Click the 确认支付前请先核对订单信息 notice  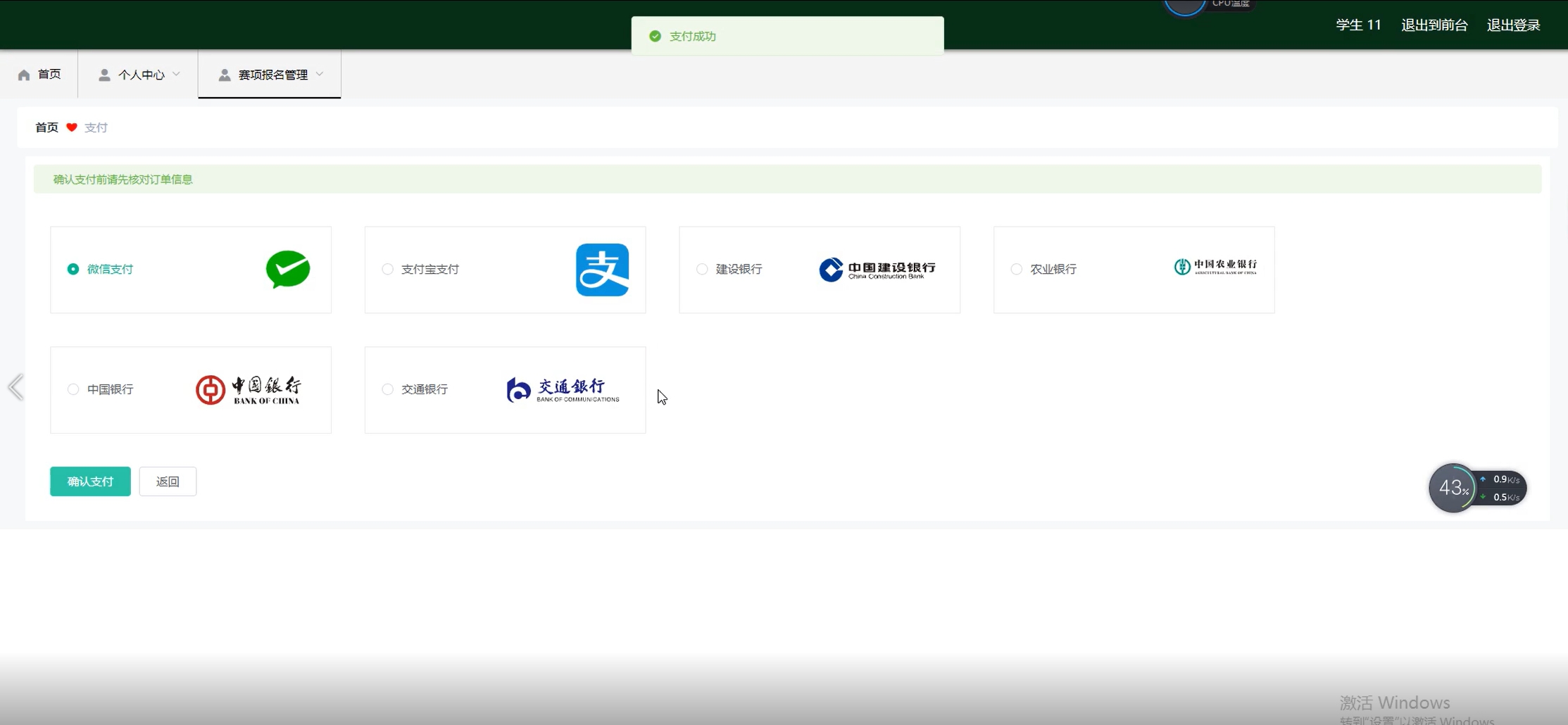[787, 179]
